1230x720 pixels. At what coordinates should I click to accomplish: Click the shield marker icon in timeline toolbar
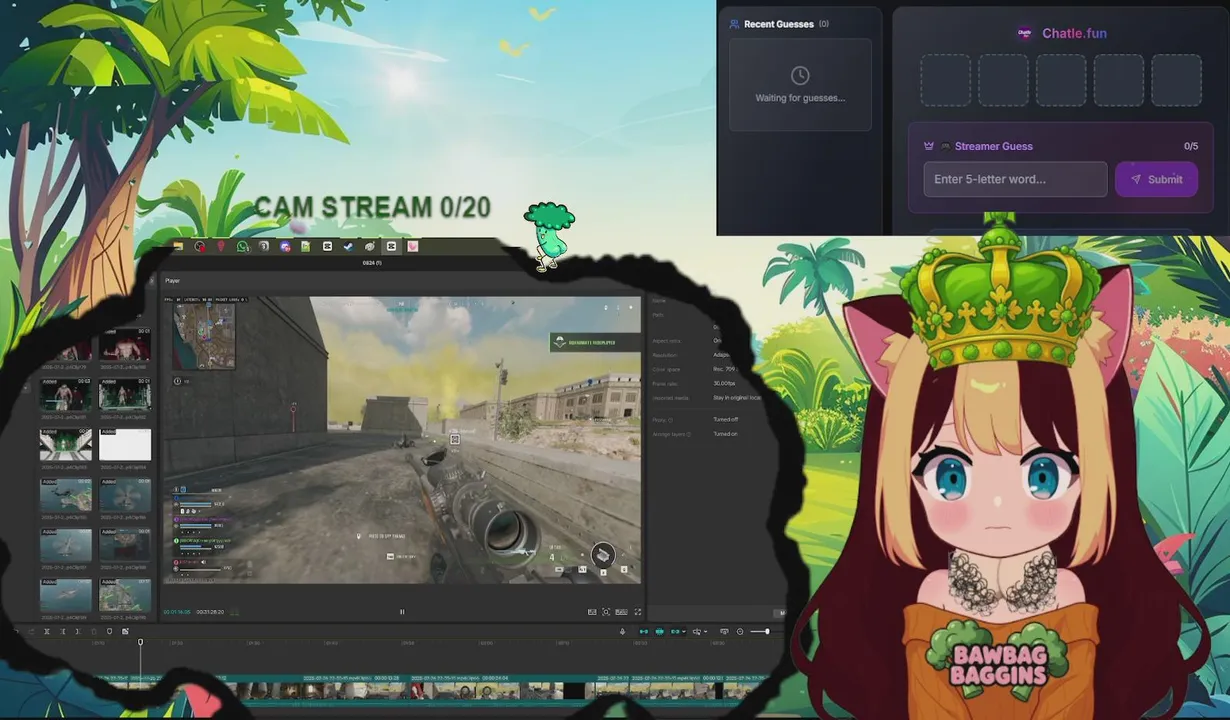point(109,631)
